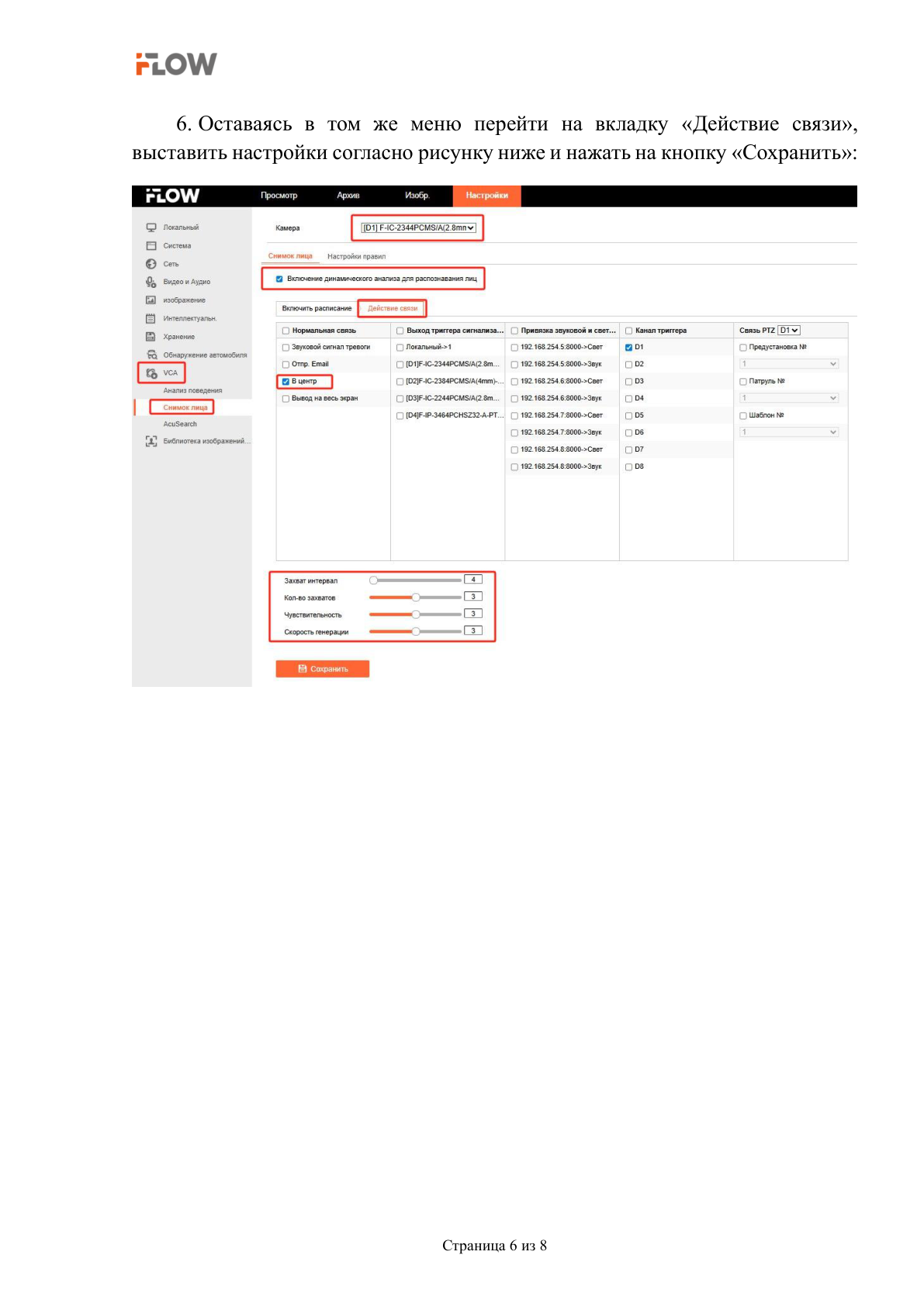The width and height of the screenshot is (924, 1307).
Task: Click the Сохранить button
Action: coord(323,669)
